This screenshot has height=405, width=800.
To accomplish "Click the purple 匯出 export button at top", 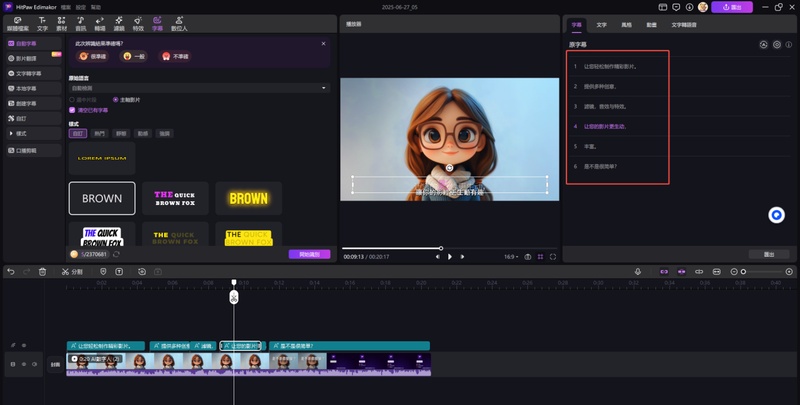I will click(732, 7).
